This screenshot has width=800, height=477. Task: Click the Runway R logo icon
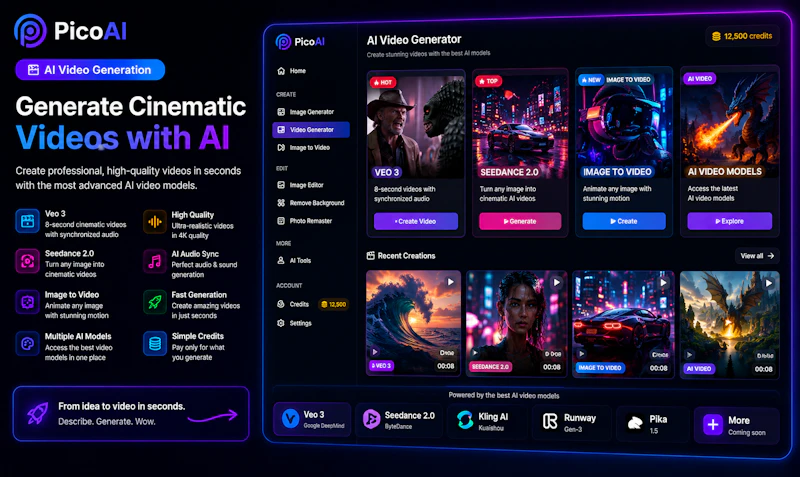550,421
